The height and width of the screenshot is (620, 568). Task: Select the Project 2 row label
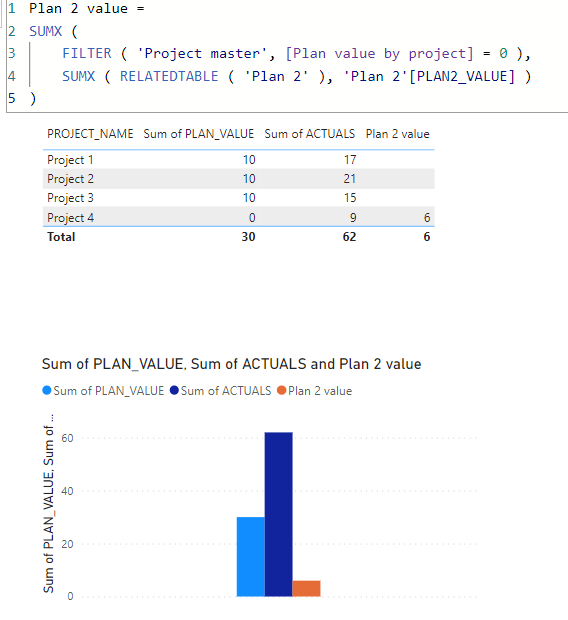(x=70, y=179)
